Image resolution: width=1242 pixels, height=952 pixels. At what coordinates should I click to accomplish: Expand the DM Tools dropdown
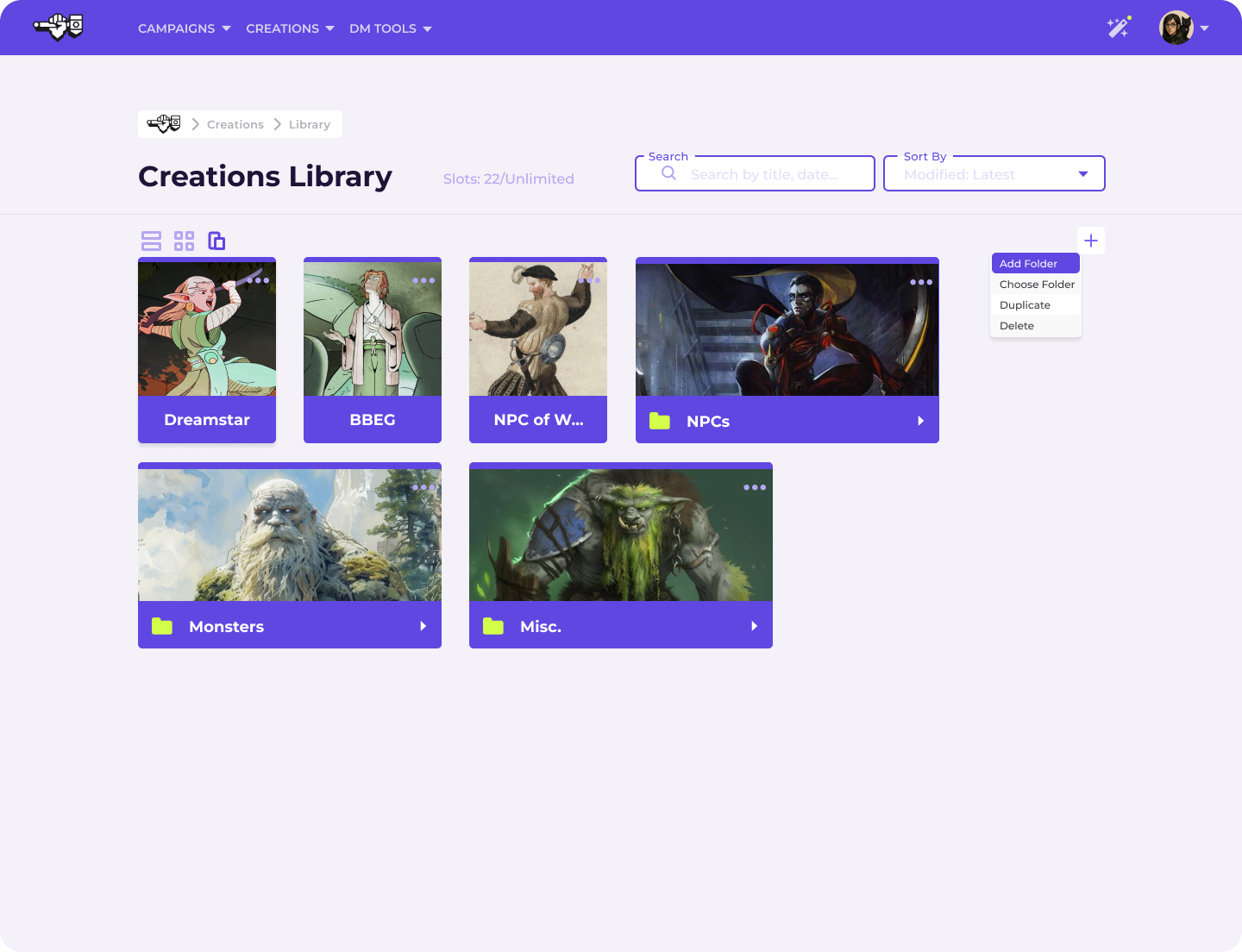click(390, 28)
